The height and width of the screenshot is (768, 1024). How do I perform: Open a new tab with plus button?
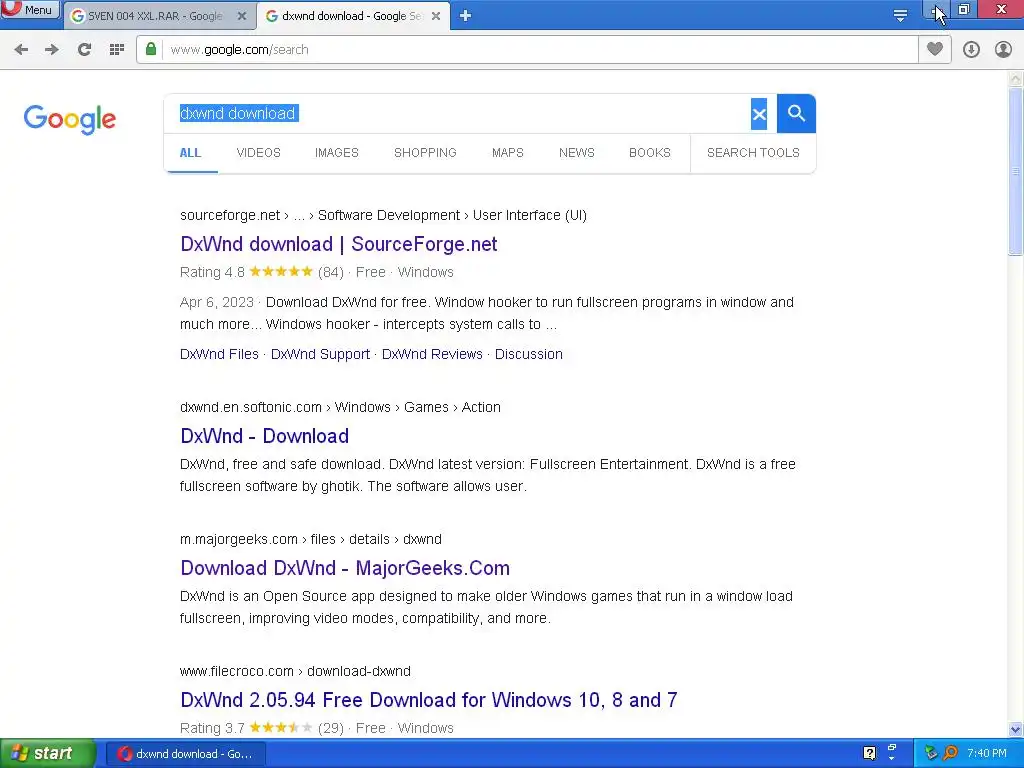(x=465, y=16)
